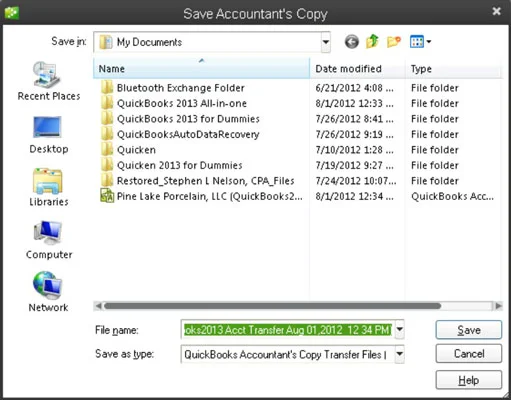
Task: Click the scroll right arrow
Action: pos(498,306)
